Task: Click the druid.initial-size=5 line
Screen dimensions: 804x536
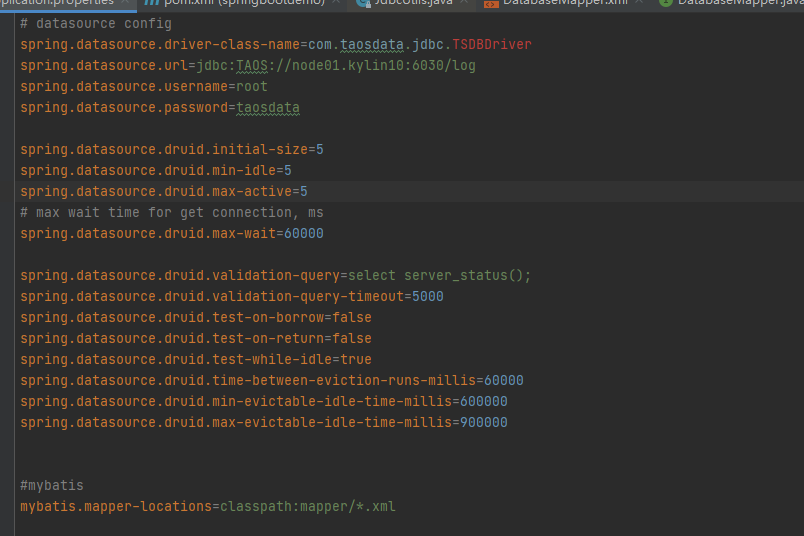Action: click(172, 150)
